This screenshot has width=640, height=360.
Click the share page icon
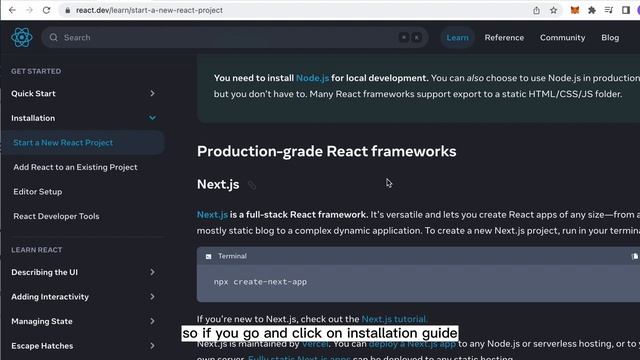click(x=536, y=10)
